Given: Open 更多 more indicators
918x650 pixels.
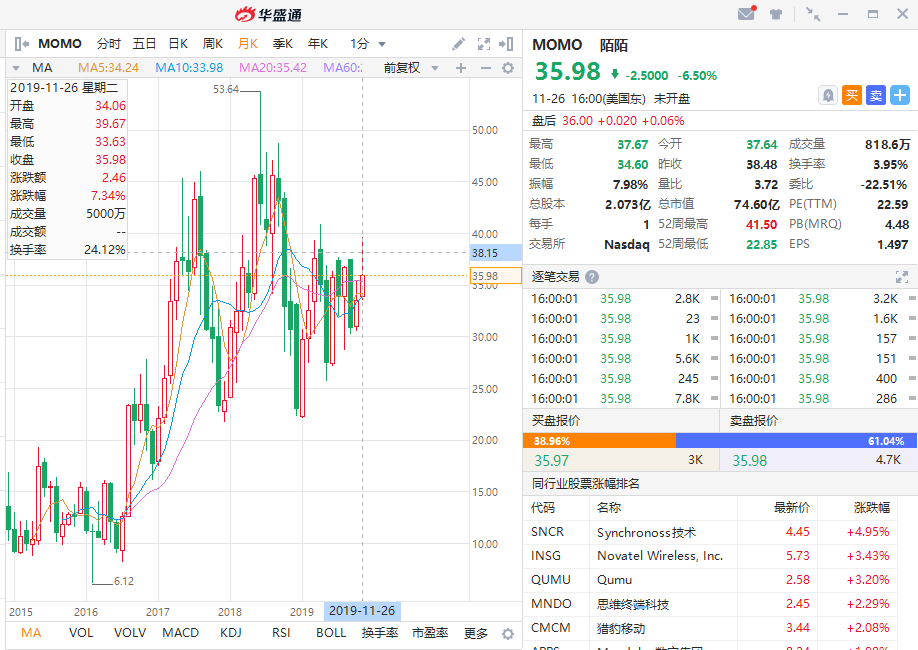Looking at the screenshot, I should pos(476,633).
